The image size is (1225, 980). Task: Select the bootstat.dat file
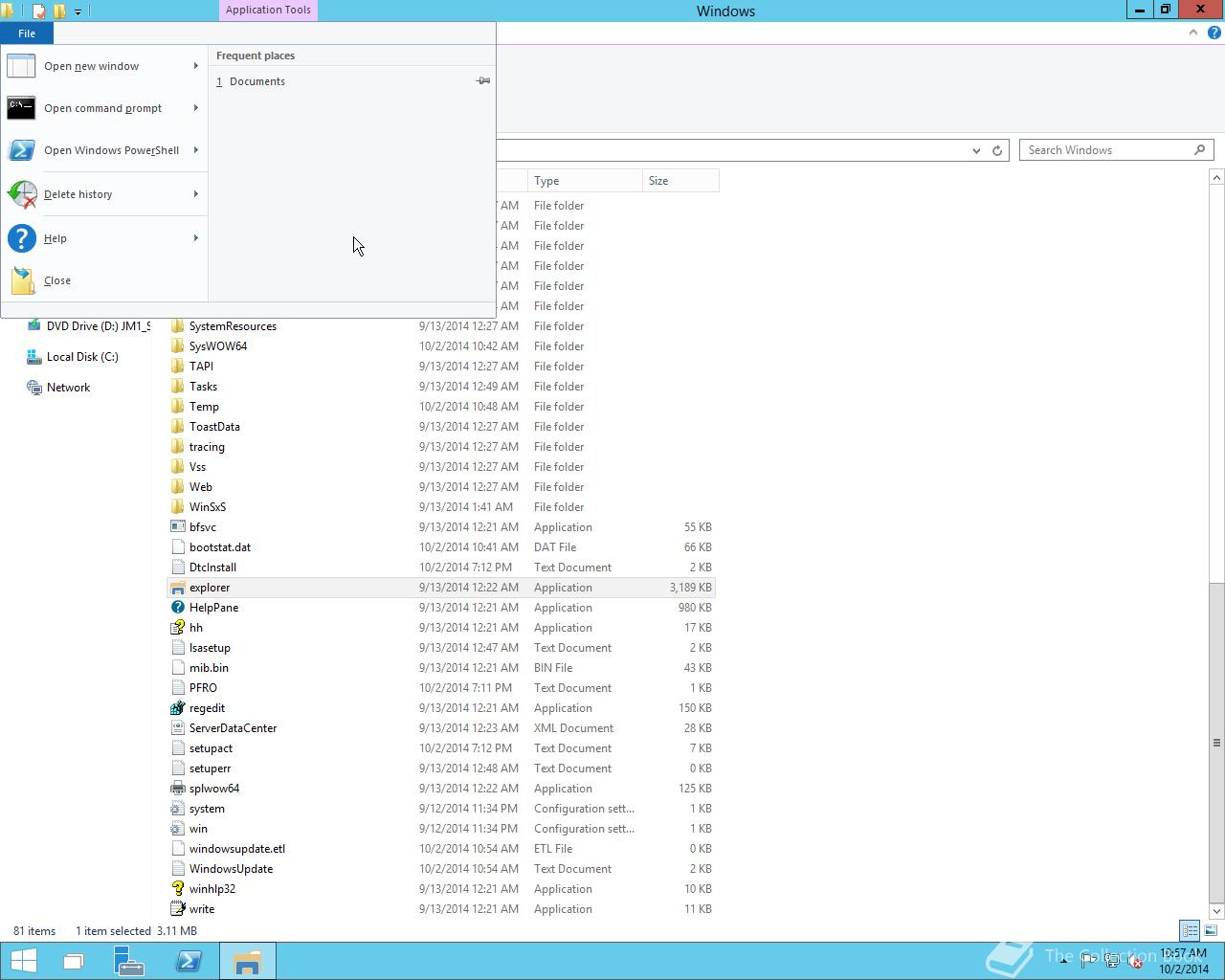pyautogui.click(x=220, y=547)
